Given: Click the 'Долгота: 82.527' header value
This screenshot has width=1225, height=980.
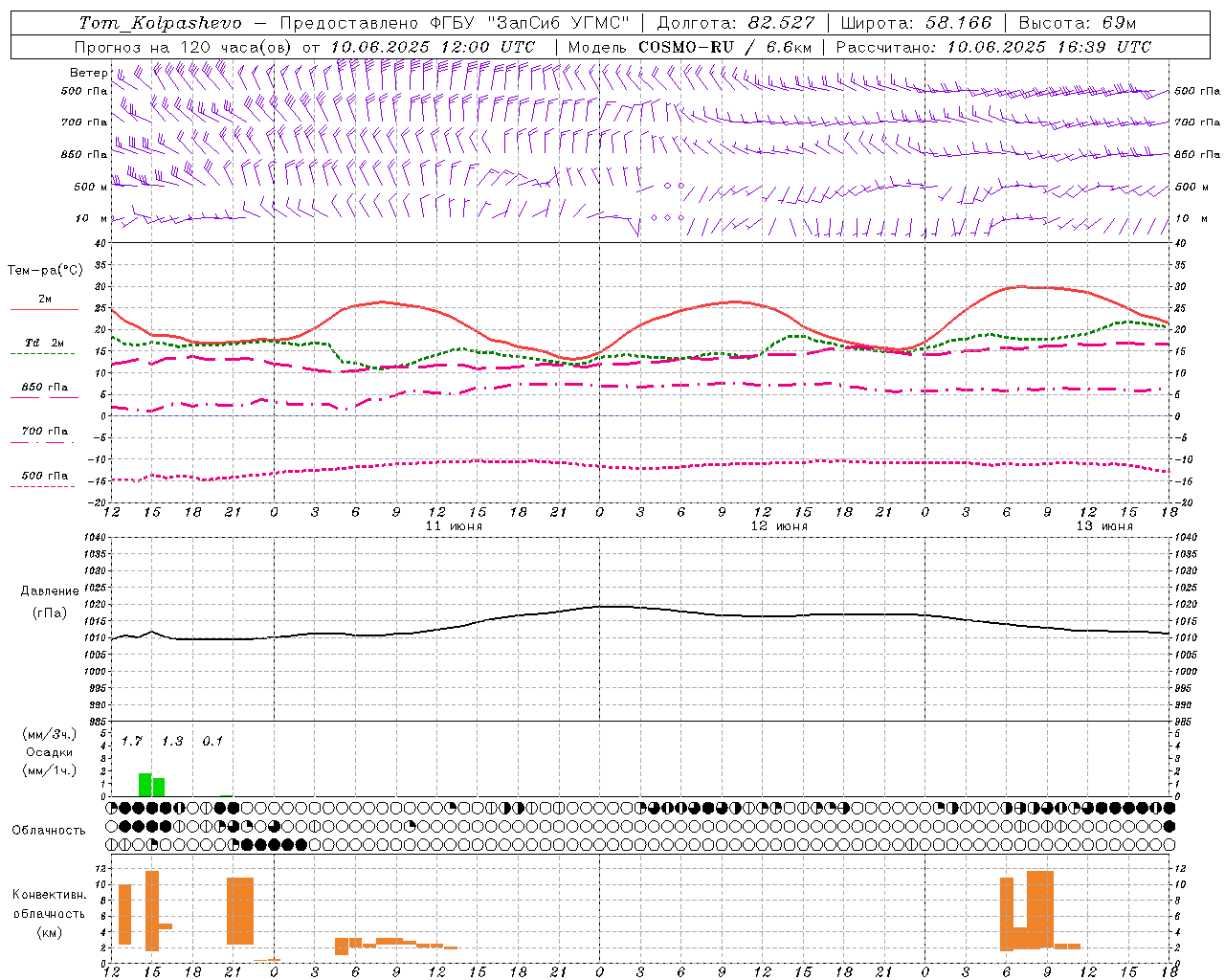Looking at the screenshot, I should 736,23.
